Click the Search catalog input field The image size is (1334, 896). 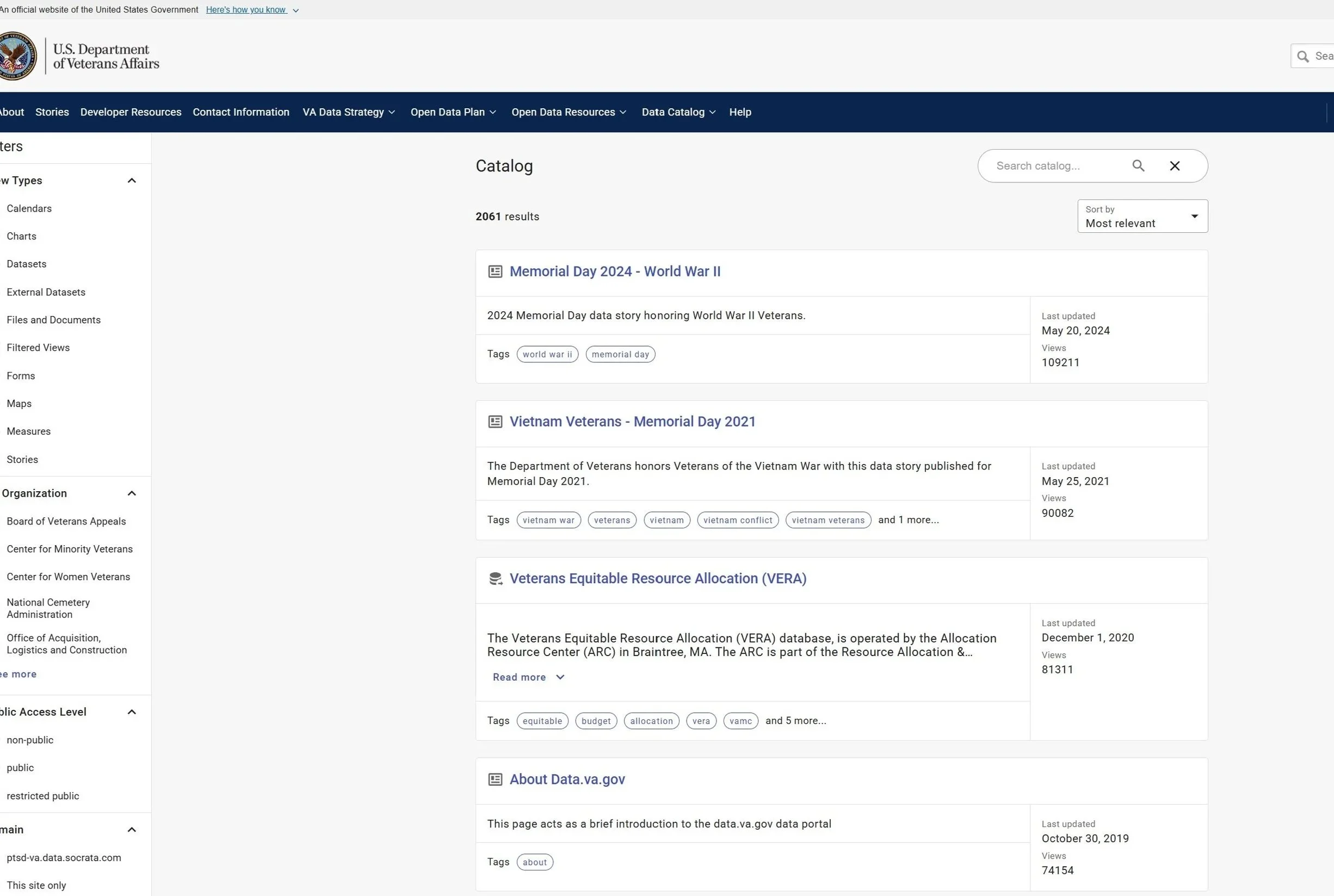coord(1051,166)
